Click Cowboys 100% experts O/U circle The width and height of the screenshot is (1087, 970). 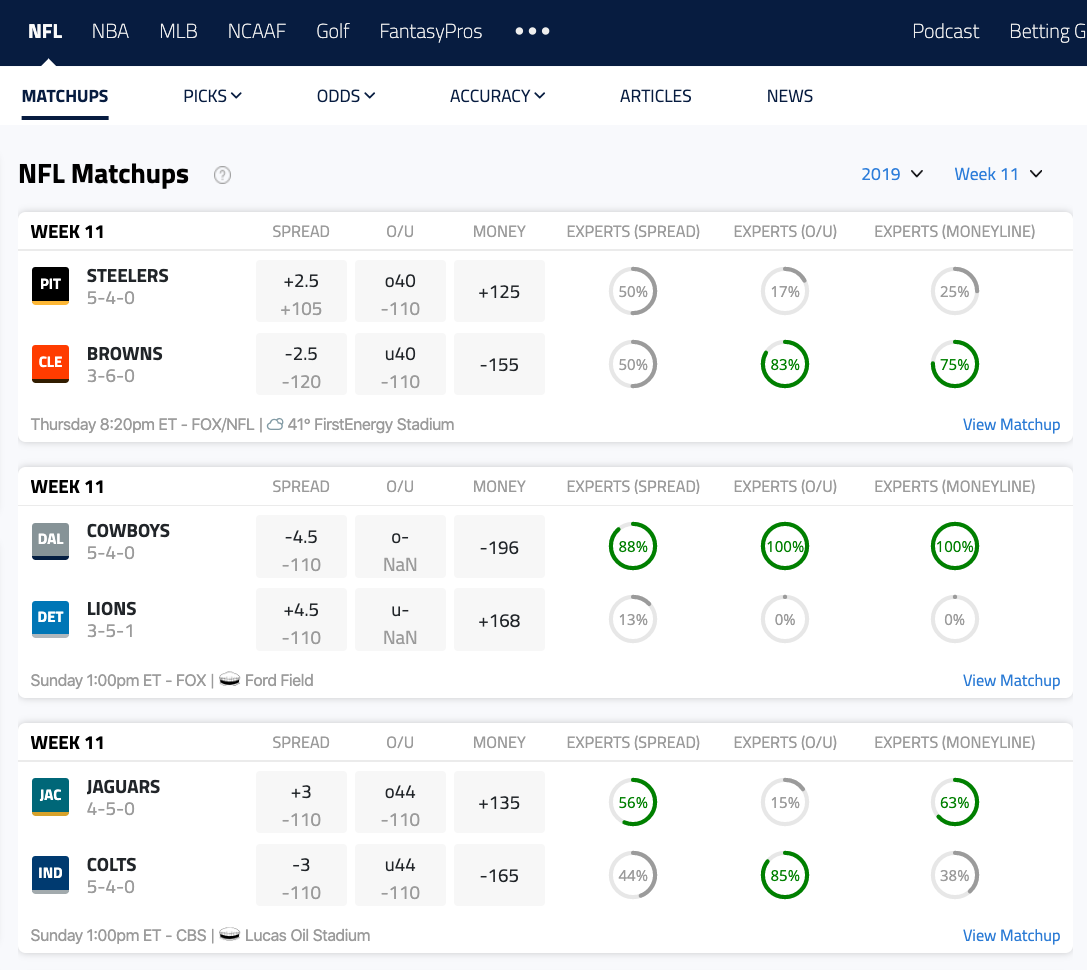point(785,546)
